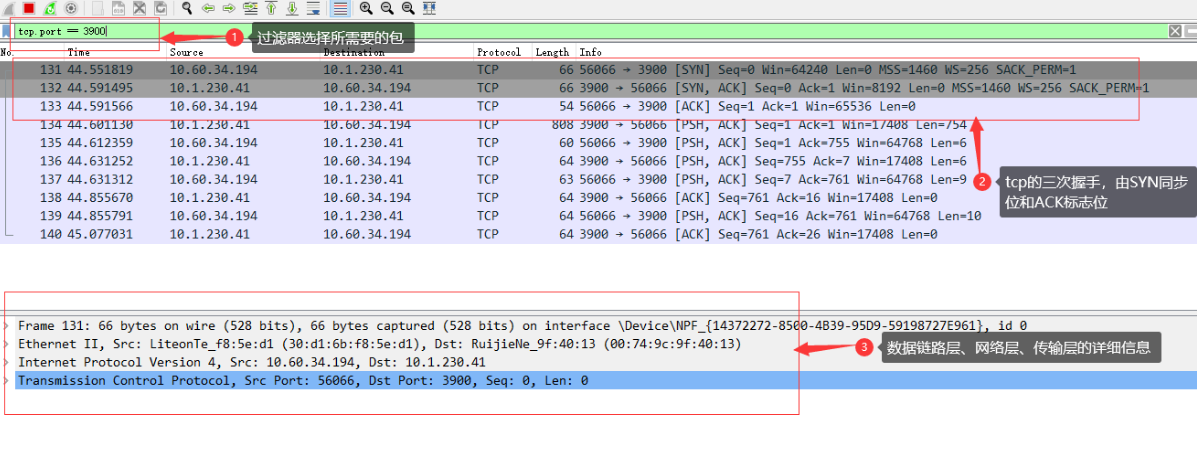Expand Transmission Control Protocol layer

point(7,380)
